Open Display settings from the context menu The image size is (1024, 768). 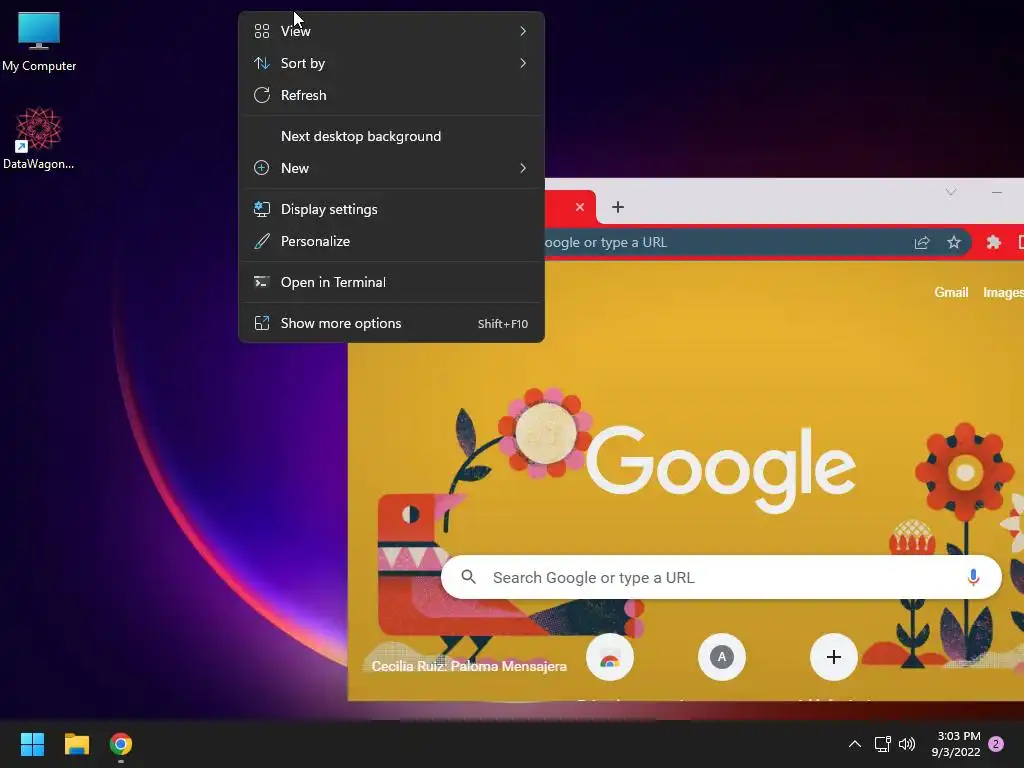[391, 209]
